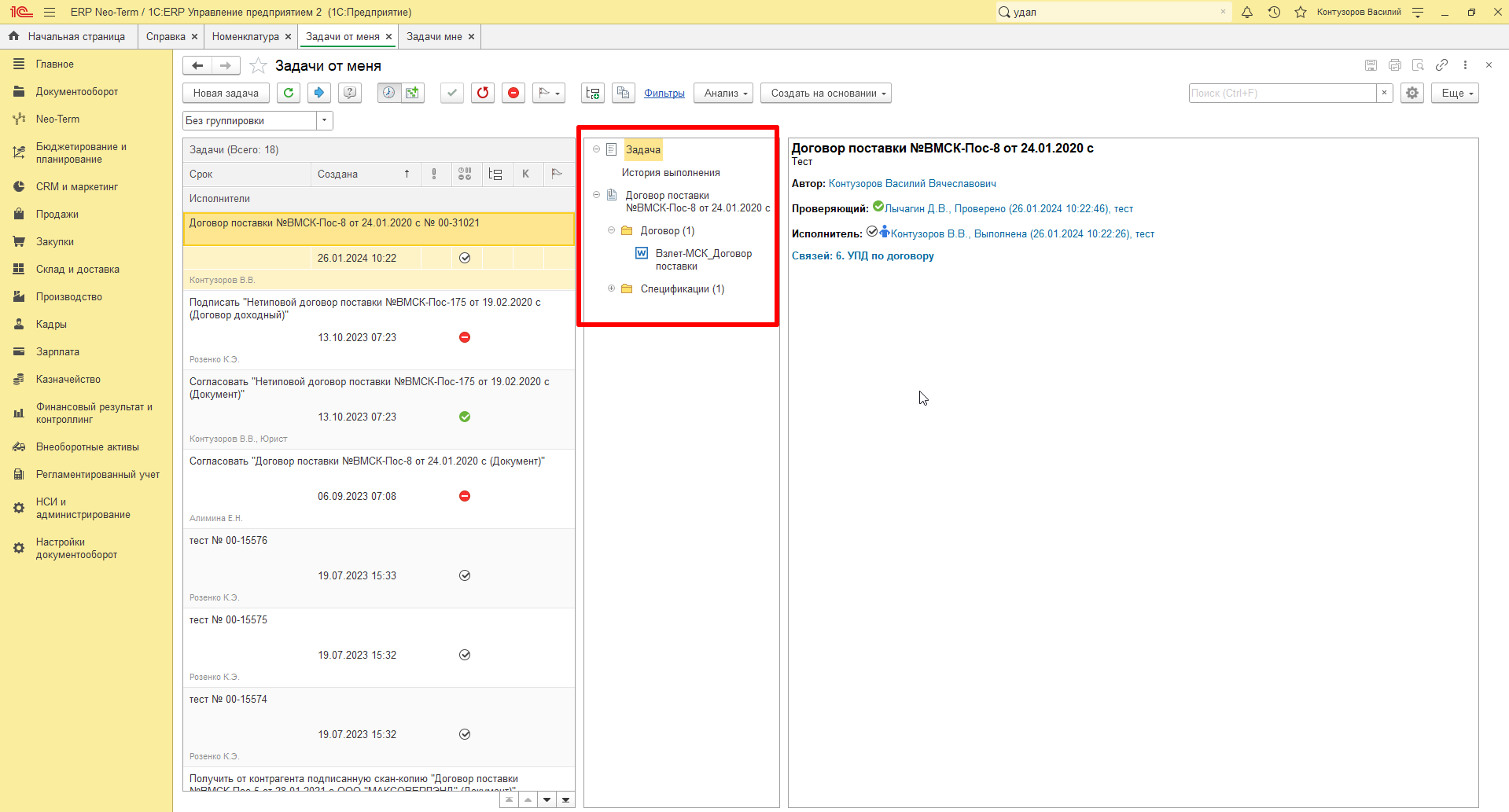The width and height of the screenshot is (1509, 812).
Task: Open notifications bell icon in title bar
Action: pyautogui.click(x=1247, y=12)
